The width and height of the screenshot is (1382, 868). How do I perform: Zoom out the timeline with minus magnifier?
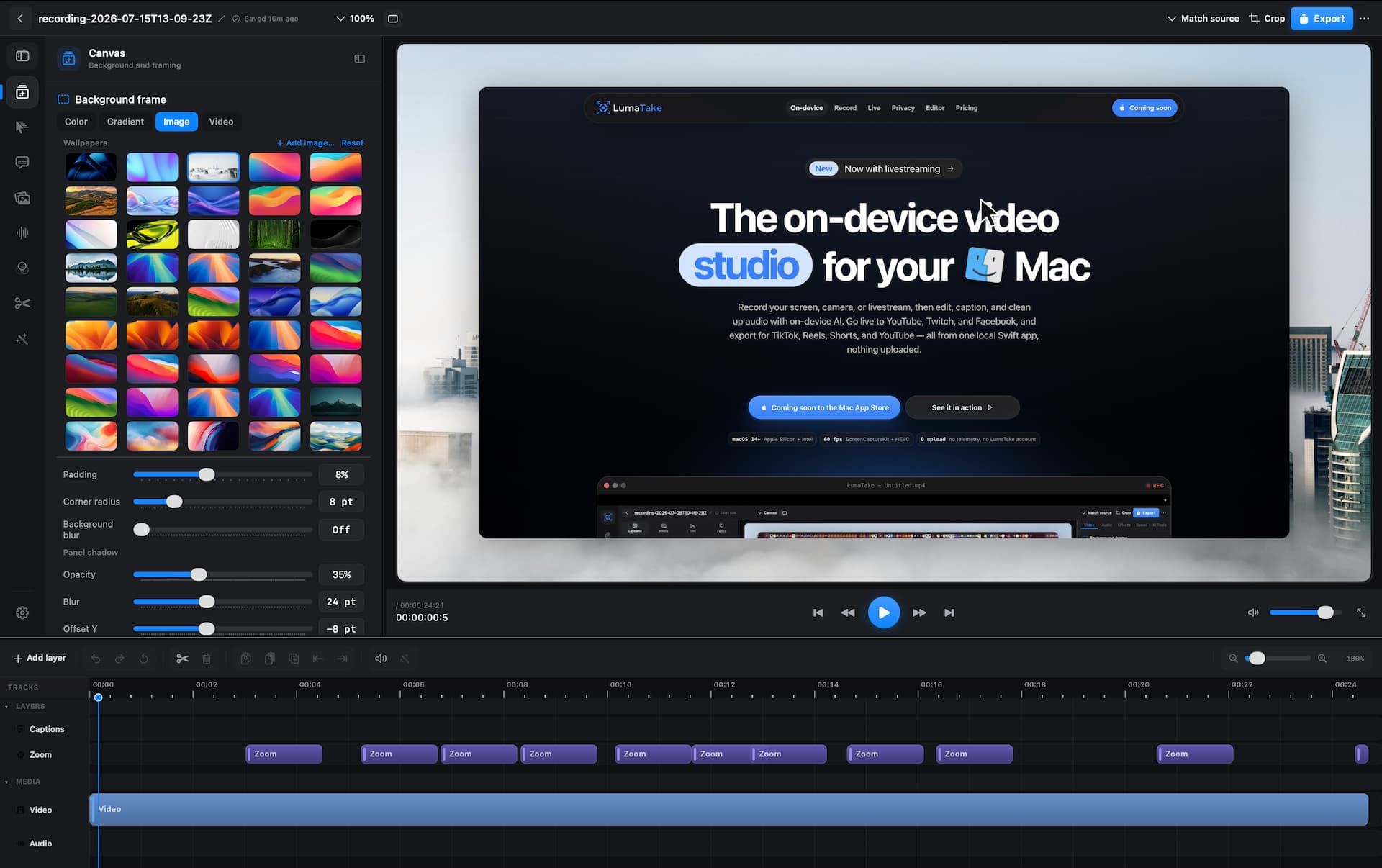[x=1233, y=659]
